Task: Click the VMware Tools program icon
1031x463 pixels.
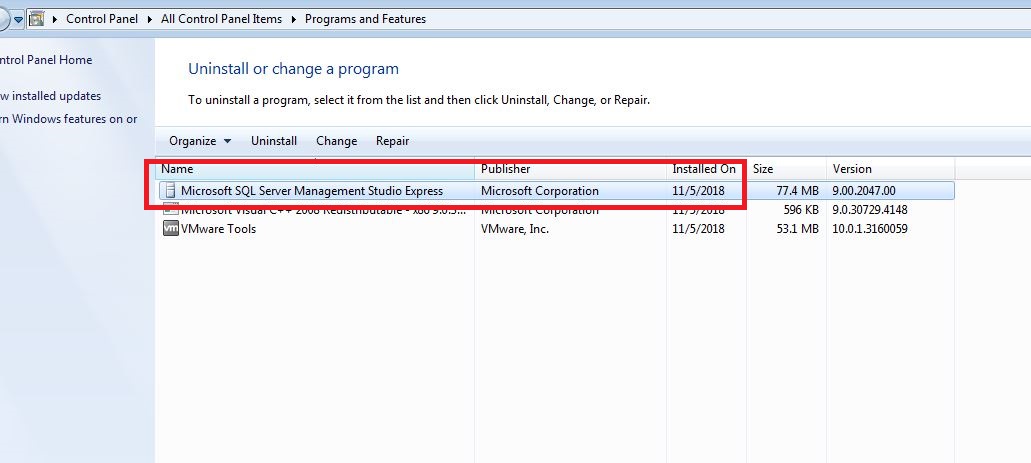Action: click(x=170, y=228)
